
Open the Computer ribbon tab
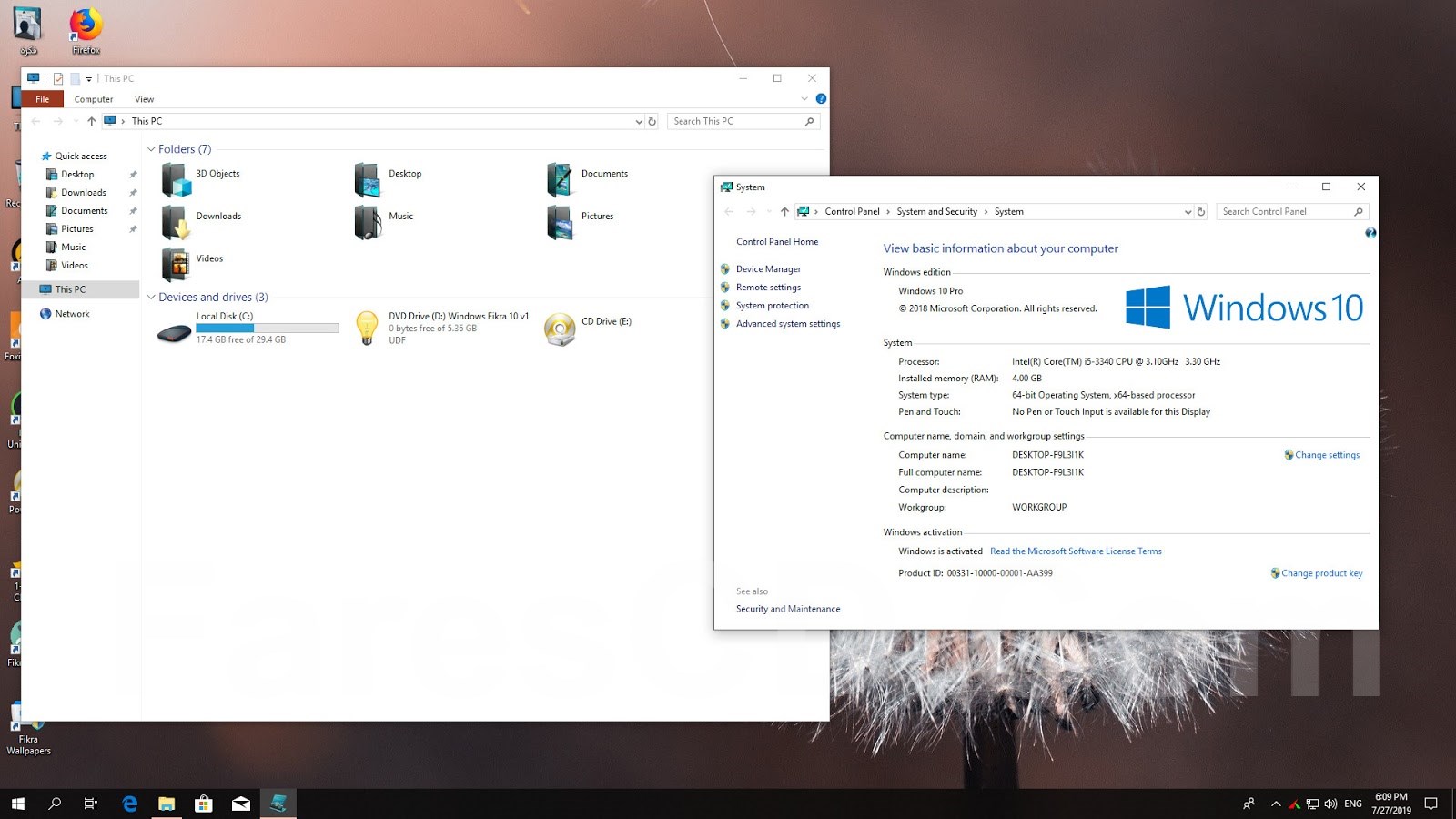click(94, 99)
